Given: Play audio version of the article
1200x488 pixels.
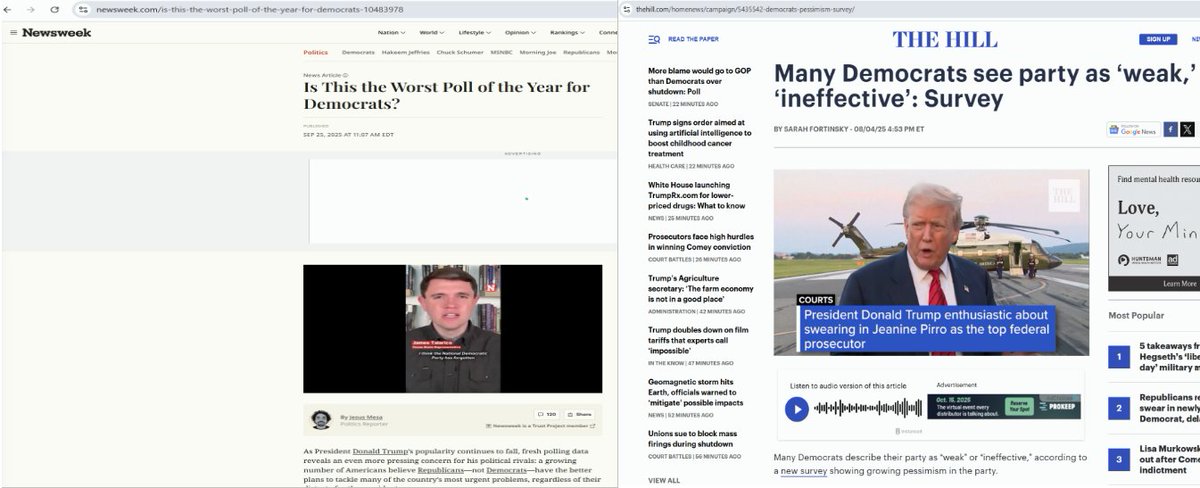Looking at the screenshot, I should tap(796, 408).
